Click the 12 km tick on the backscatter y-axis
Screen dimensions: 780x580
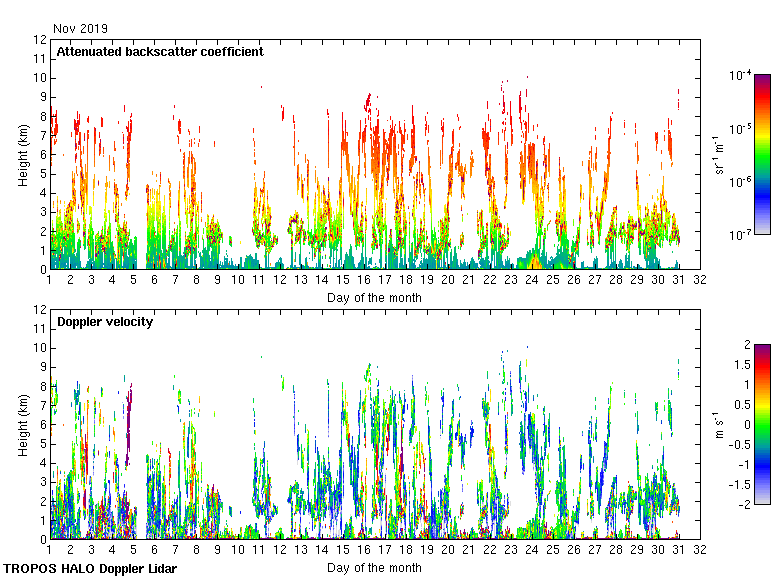pos(40,40)
